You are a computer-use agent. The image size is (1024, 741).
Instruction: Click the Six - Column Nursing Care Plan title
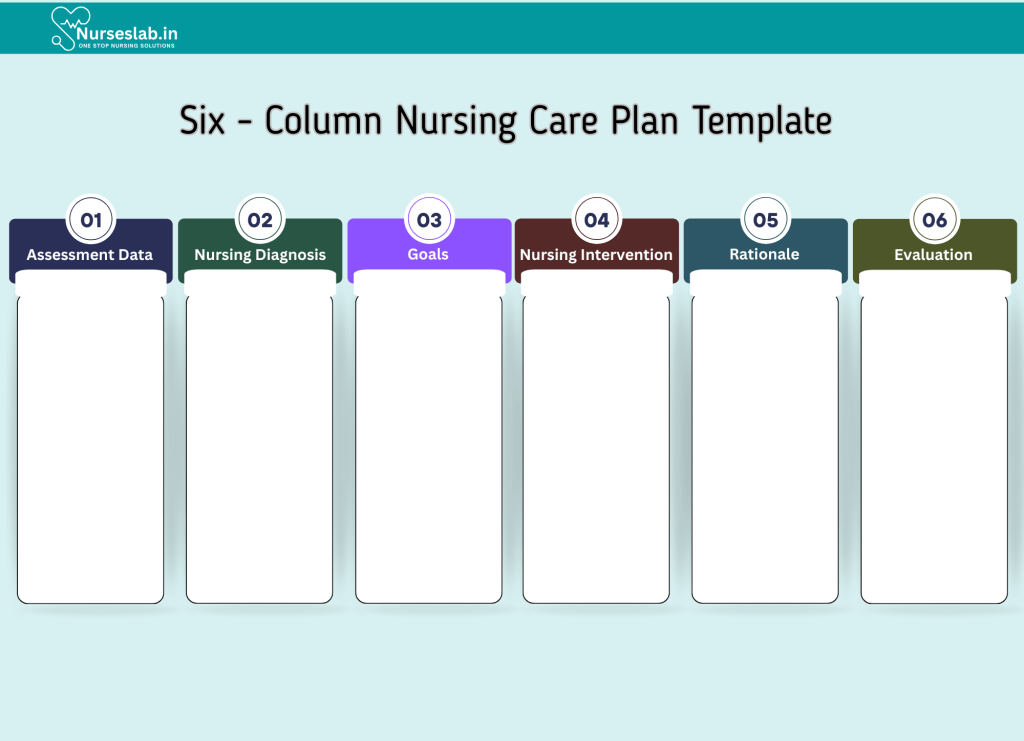(506, 121)
